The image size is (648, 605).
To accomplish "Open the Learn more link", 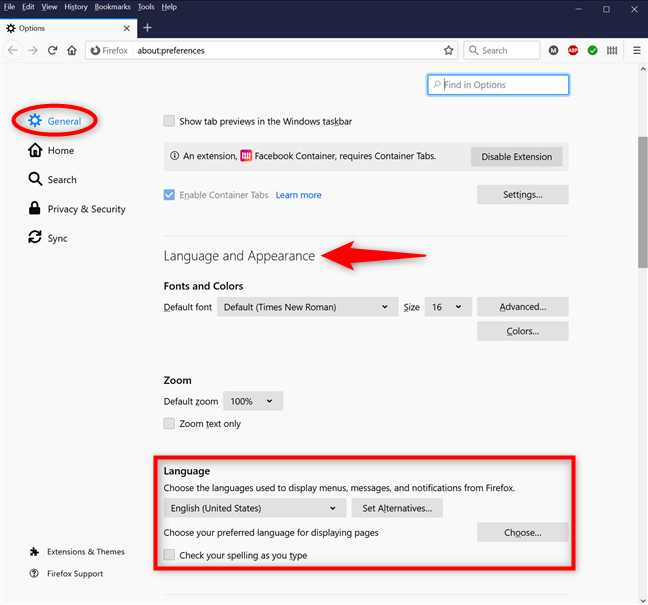I will (x=298, y=195).
